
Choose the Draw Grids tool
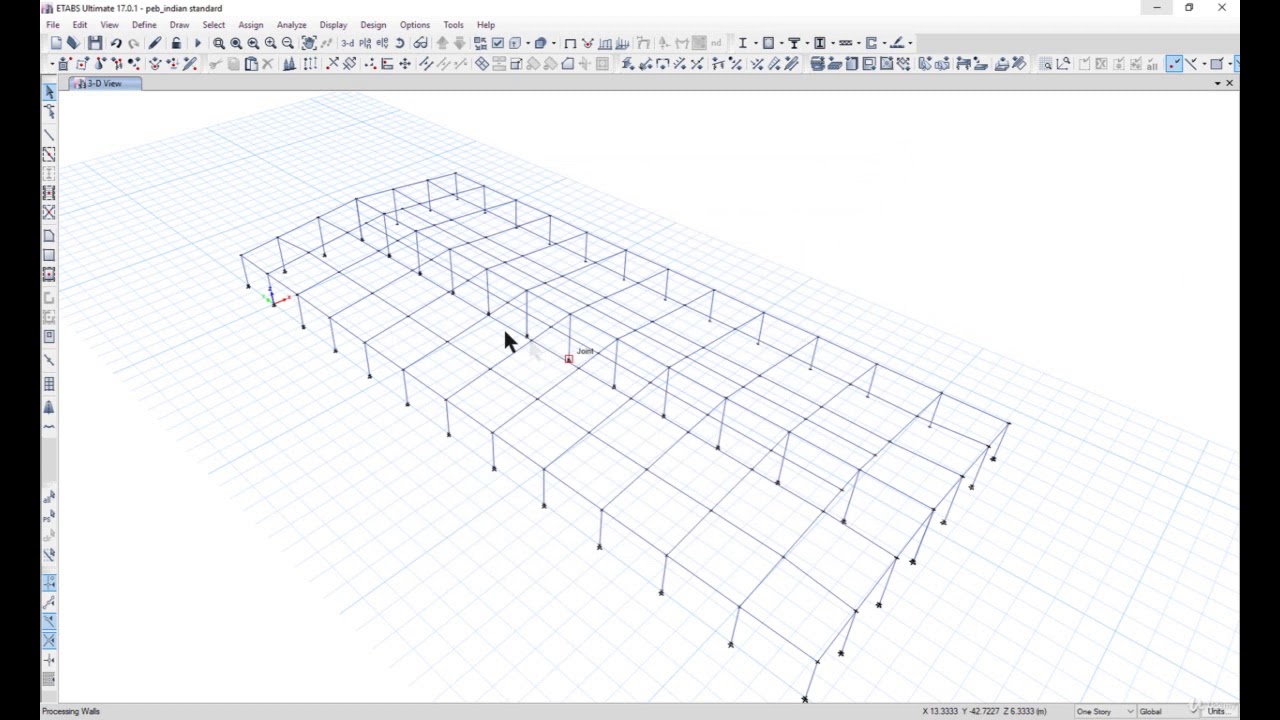[49, 384]
